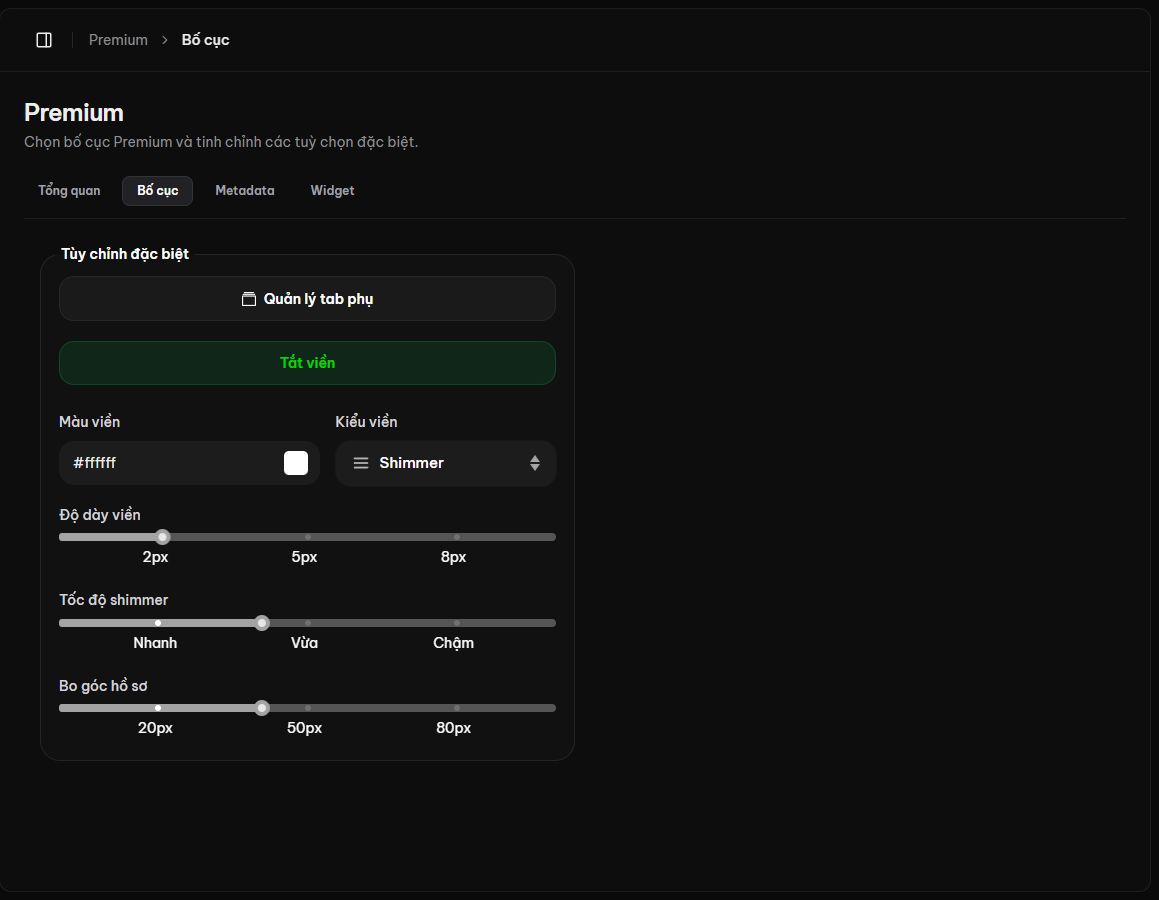Click the Độ dày viền slider handle

point(163,537)
